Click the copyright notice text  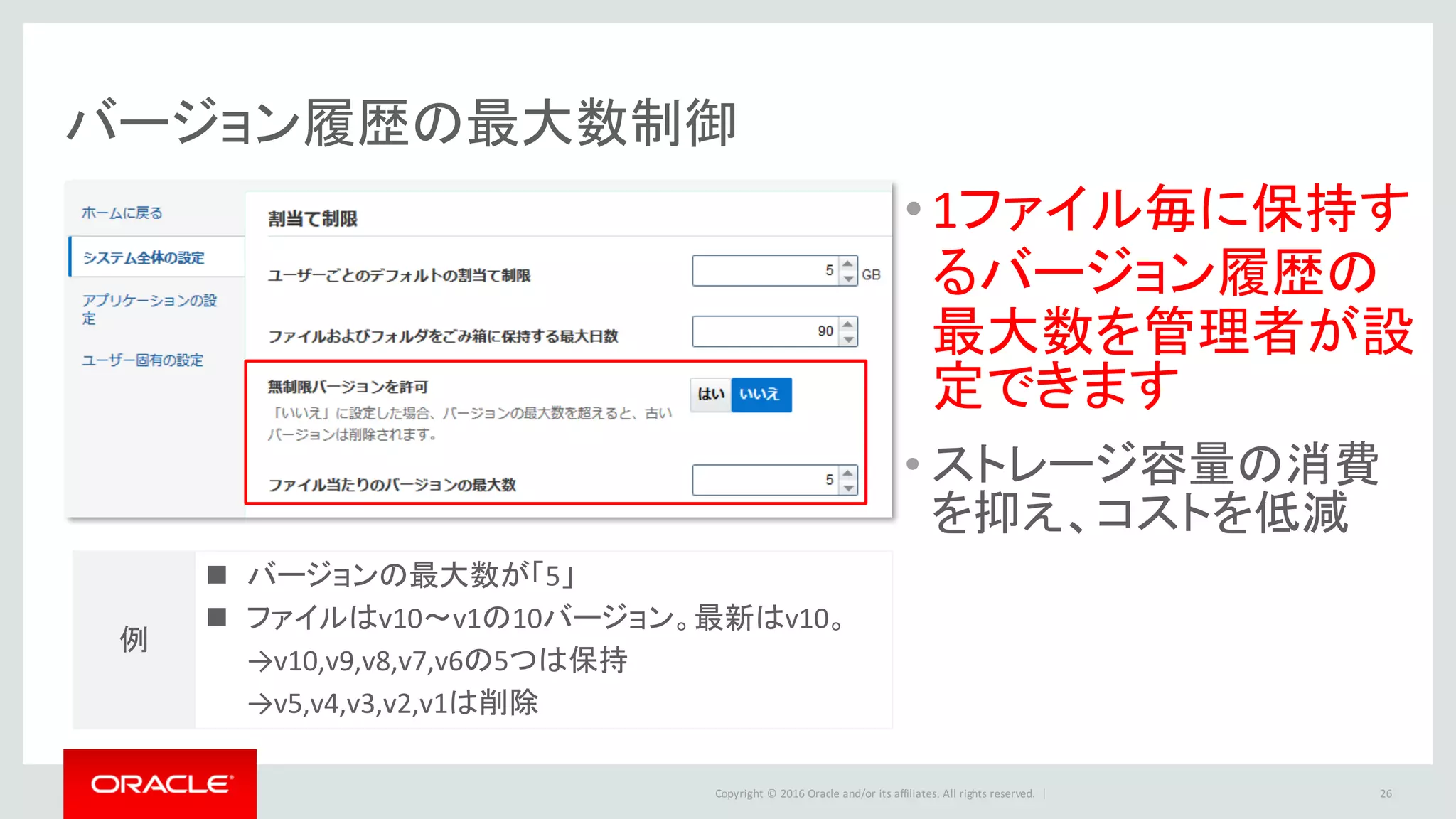coord(874,793)
